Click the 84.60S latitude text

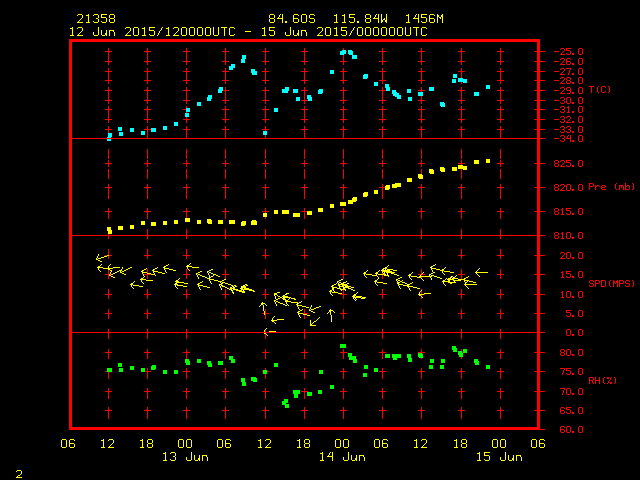click(x=292, y=19)
